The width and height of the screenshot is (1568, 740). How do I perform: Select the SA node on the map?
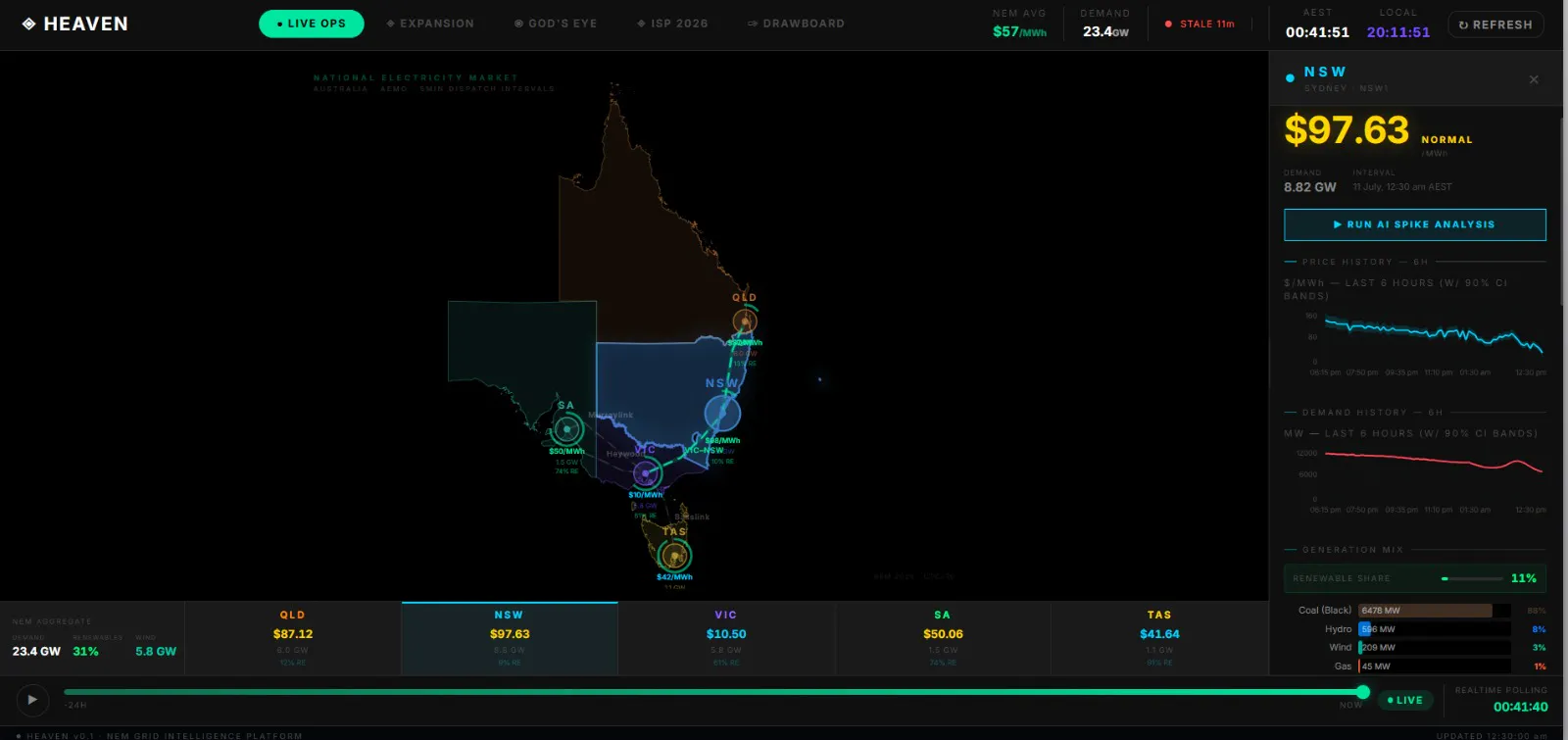[566, 429]
